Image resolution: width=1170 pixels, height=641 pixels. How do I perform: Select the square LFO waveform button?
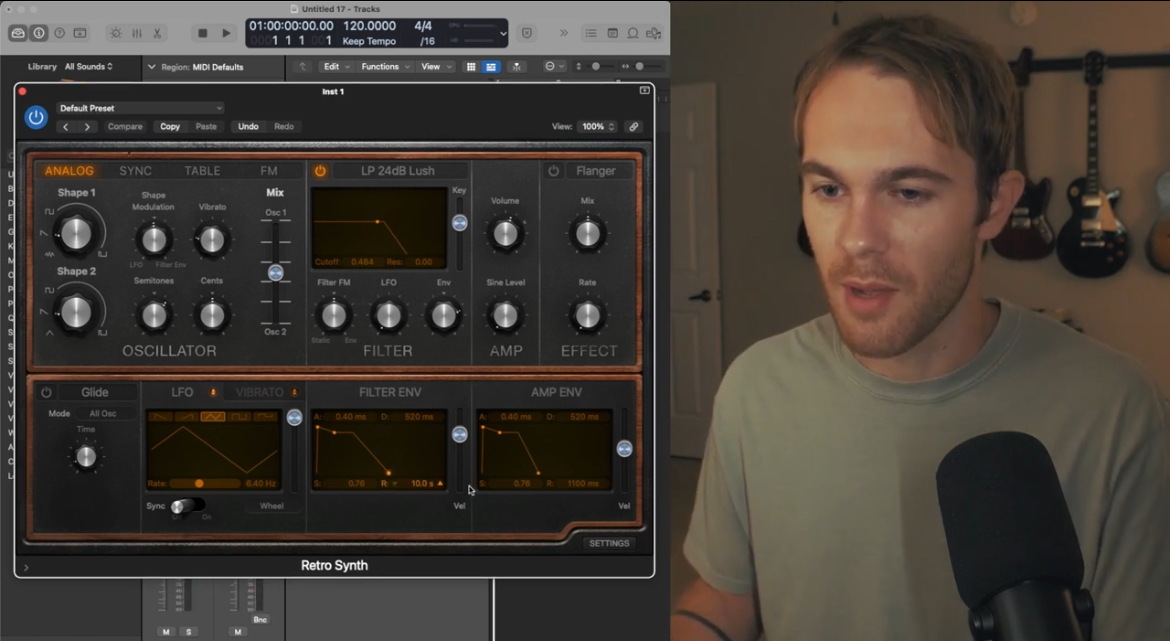pyautogui.click(x=239, y=417)
